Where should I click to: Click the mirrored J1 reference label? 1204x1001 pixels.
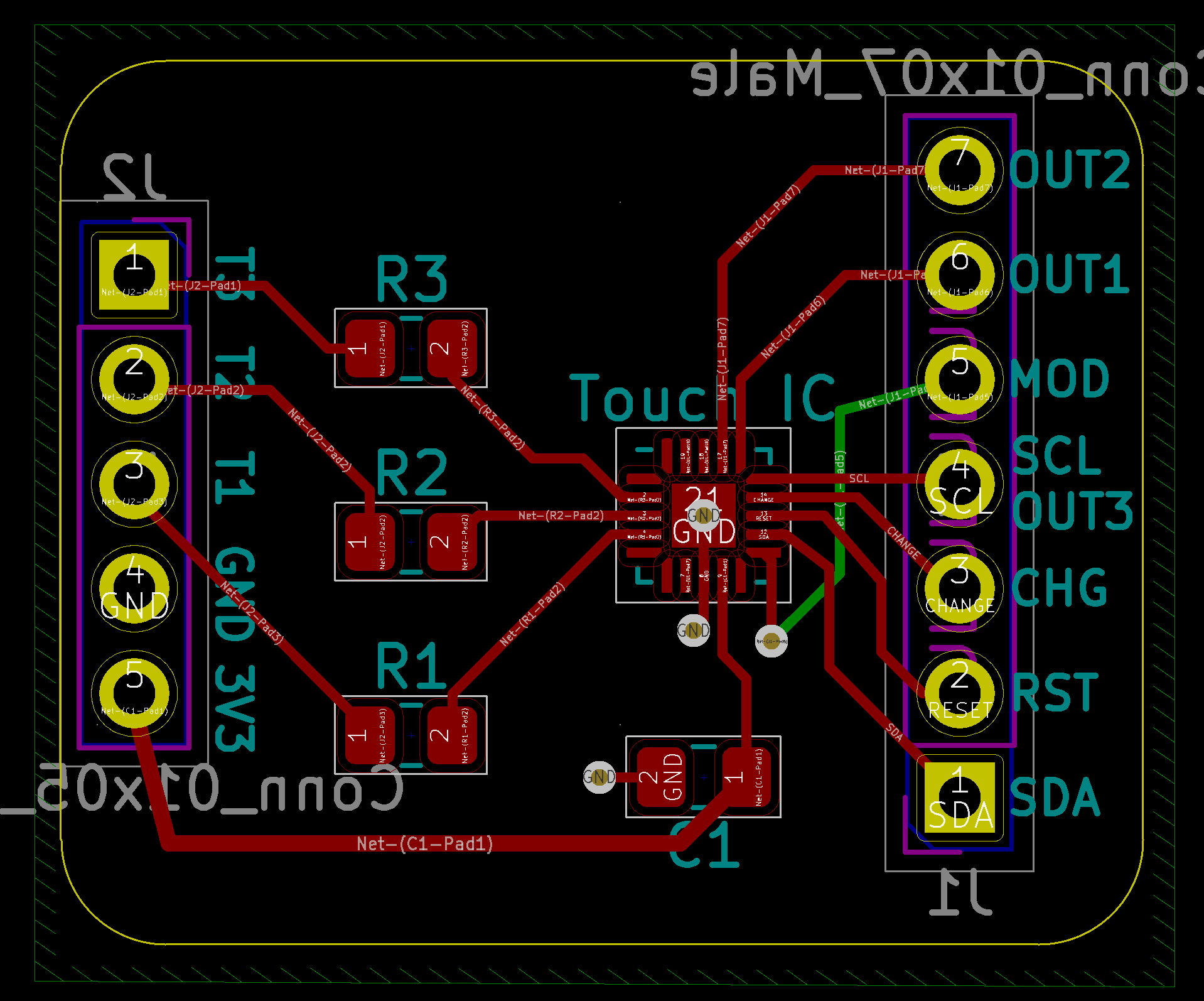click(x=960, y=892)
